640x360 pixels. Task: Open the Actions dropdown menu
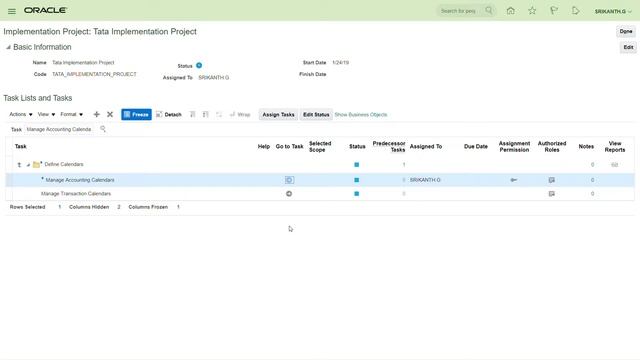pos(21,114)
